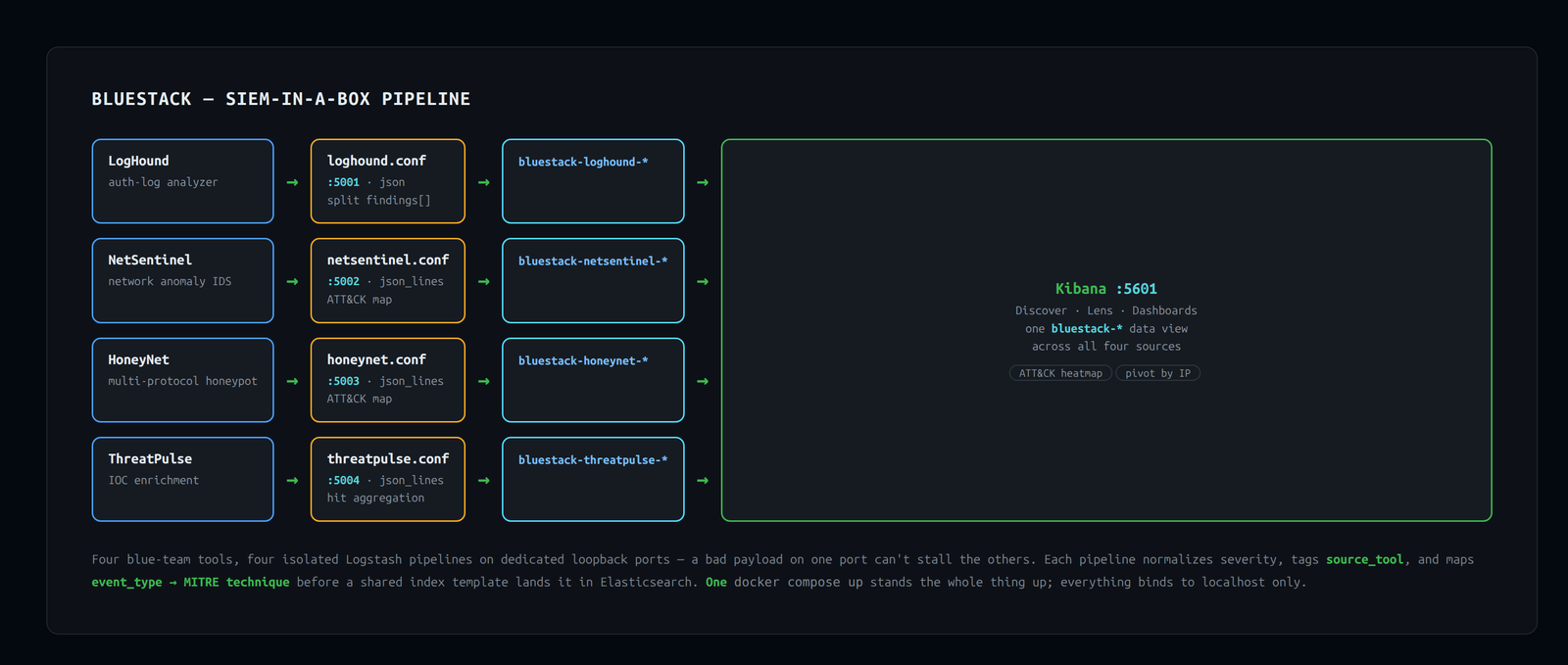
Task: Click the bluestack-netsentinel-* index label
Action: point(593,261)
